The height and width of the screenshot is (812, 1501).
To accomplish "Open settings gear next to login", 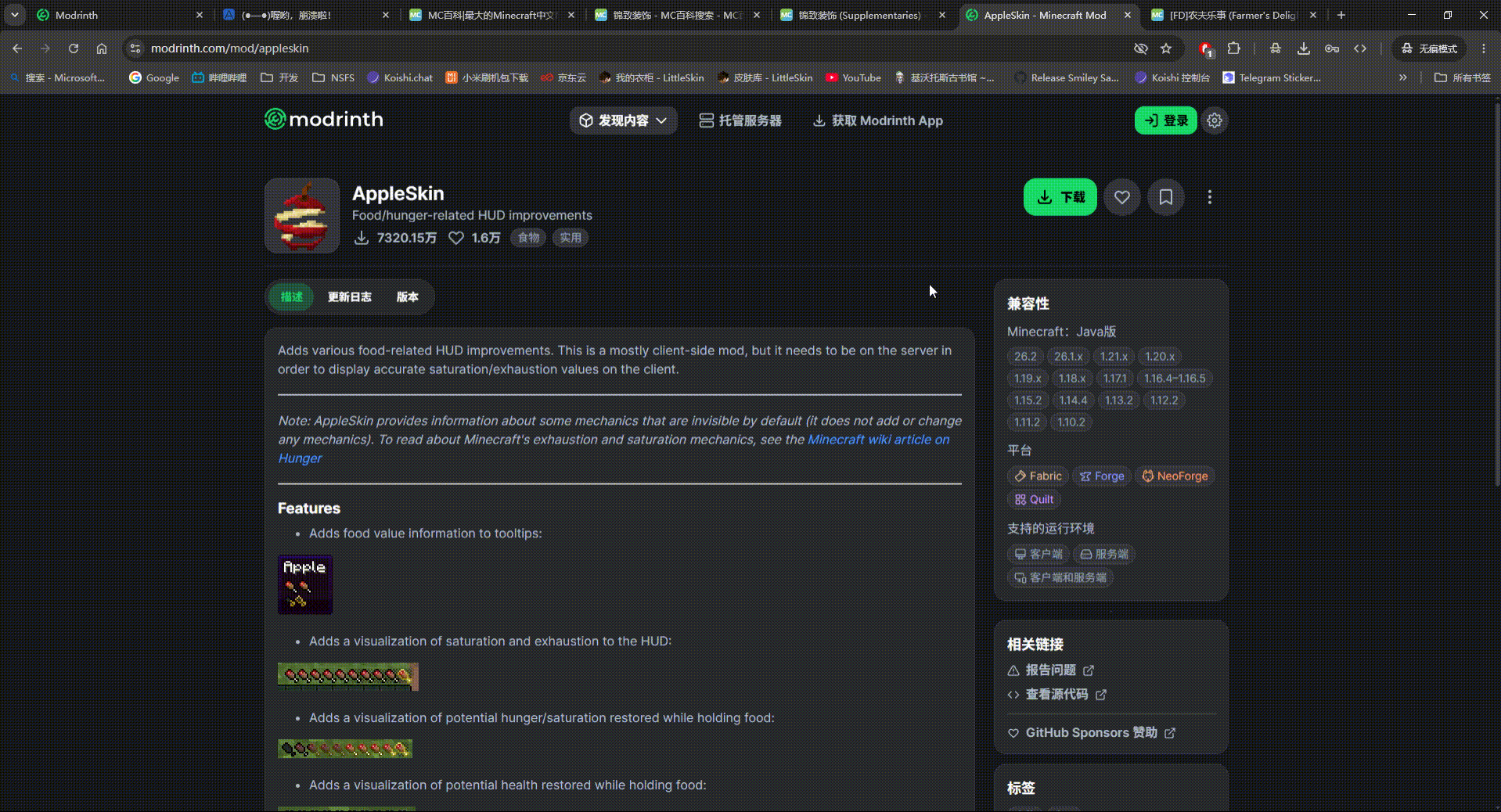I will 1215,120.
